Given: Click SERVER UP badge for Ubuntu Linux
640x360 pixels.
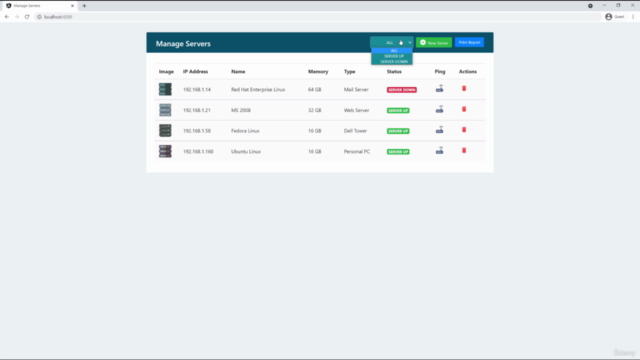Looking at the screenshot, I should tap(398, 151).
